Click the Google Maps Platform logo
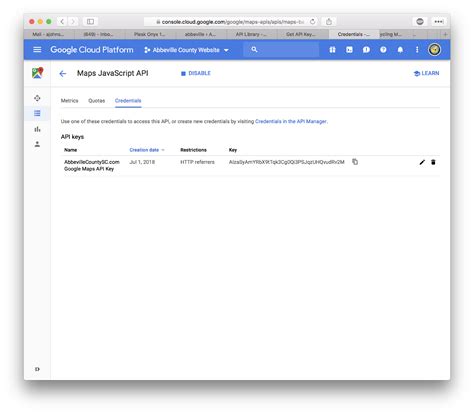 (37, 73)
